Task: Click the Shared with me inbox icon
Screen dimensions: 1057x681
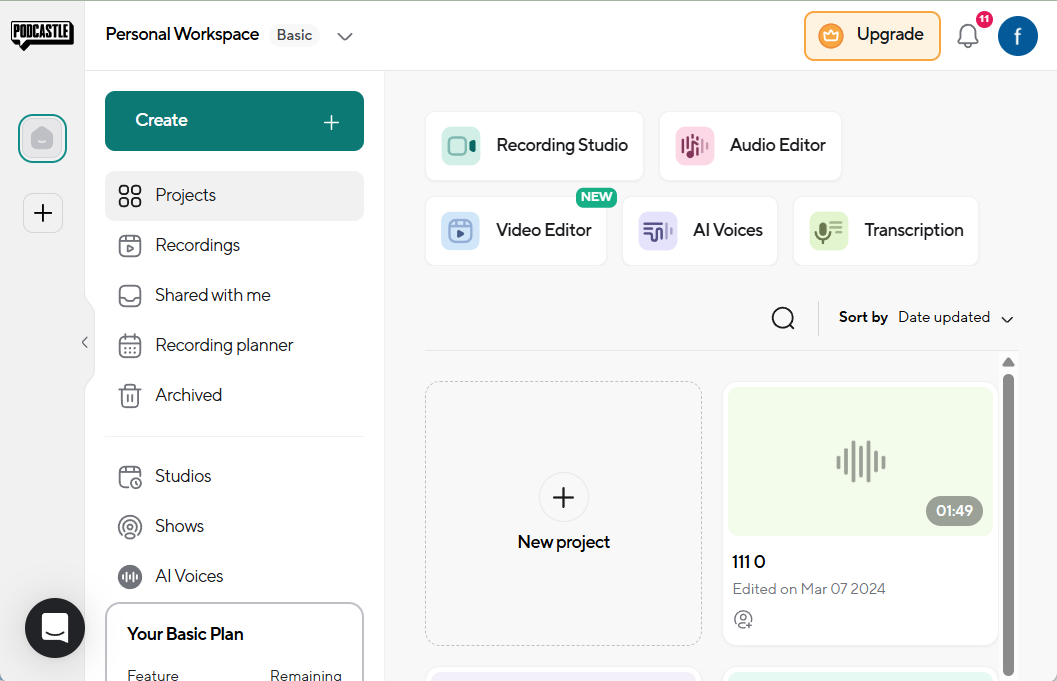Action: 129,295
